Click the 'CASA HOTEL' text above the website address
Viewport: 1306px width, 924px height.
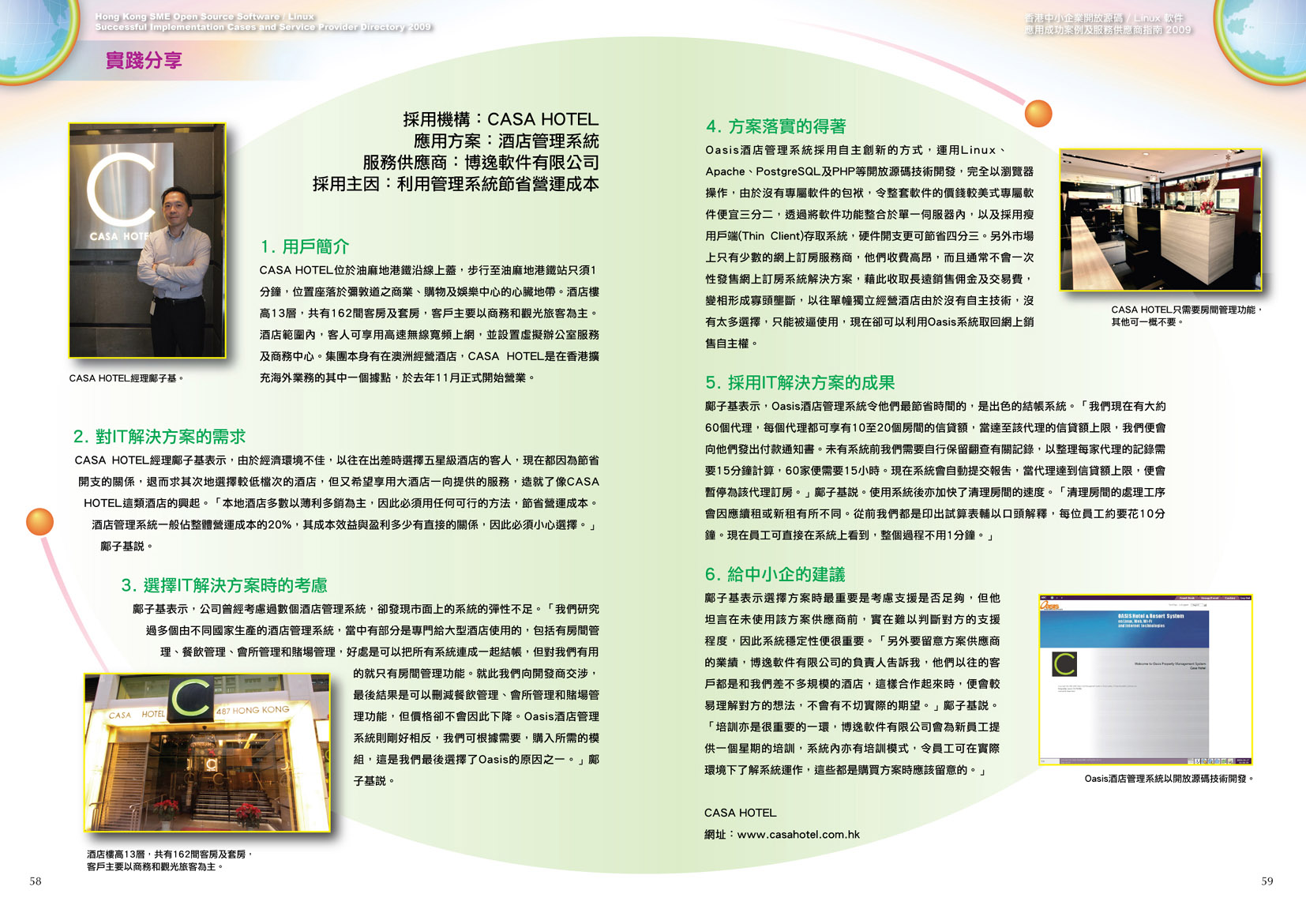pos(741,813)
